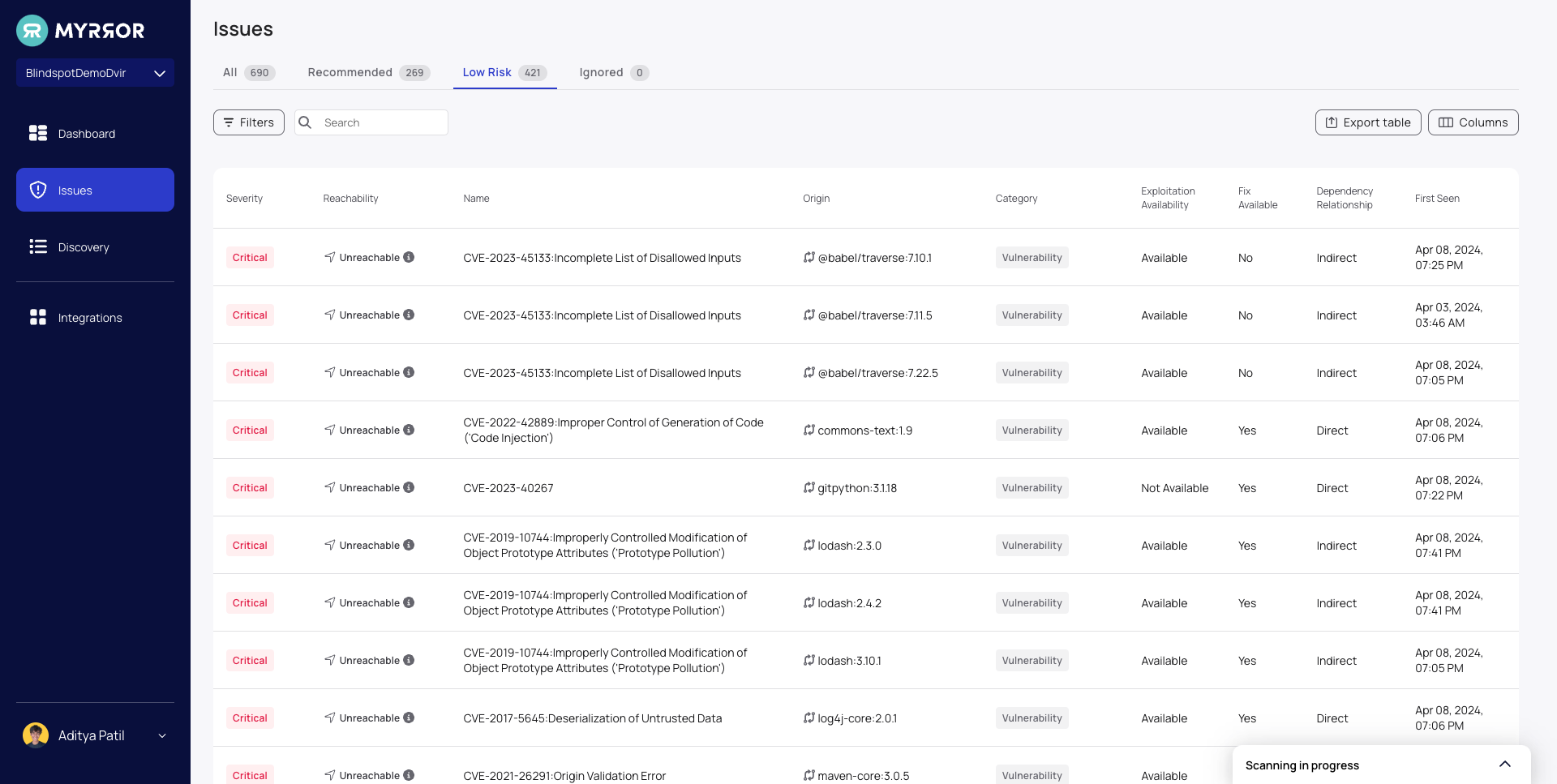Click the Discovery list icon
Screen dimensions: 1557x784
(38, 246)
